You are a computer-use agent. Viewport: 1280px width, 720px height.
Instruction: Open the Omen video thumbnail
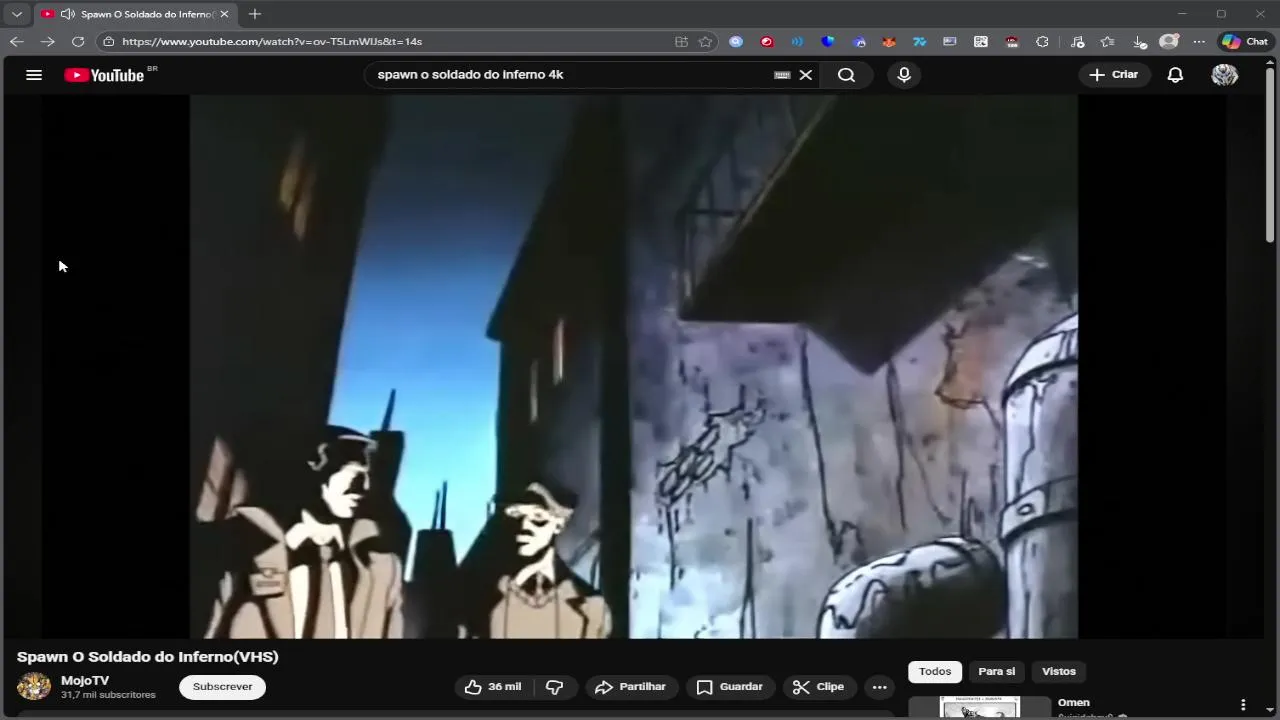pyautogui.click(x=980, y=707)
